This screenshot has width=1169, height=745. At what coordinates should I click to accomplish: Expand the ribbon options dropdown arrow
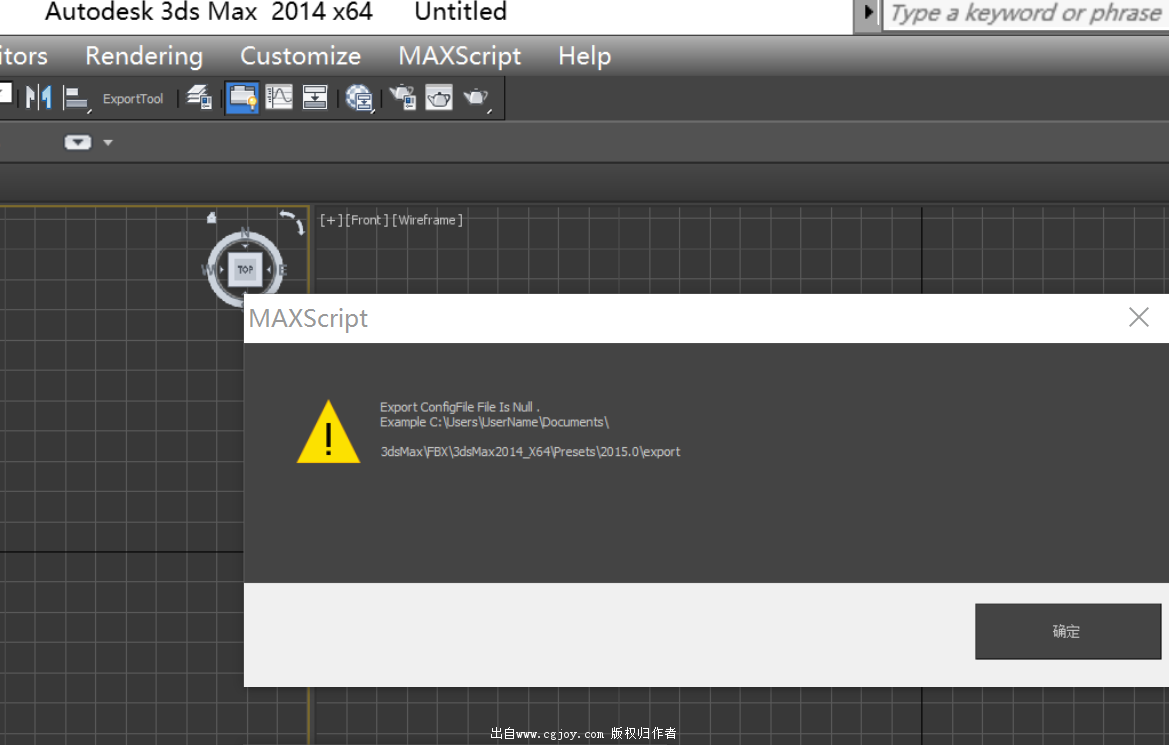tap(108, 142)
